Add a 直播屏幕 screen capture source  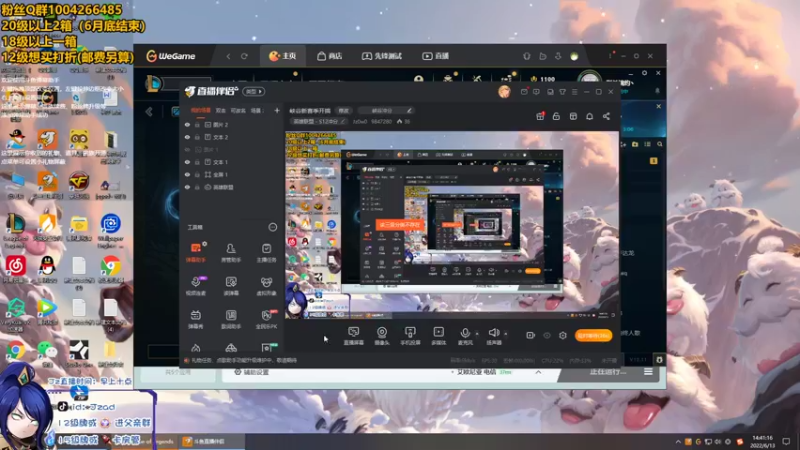tap(354, 336)
